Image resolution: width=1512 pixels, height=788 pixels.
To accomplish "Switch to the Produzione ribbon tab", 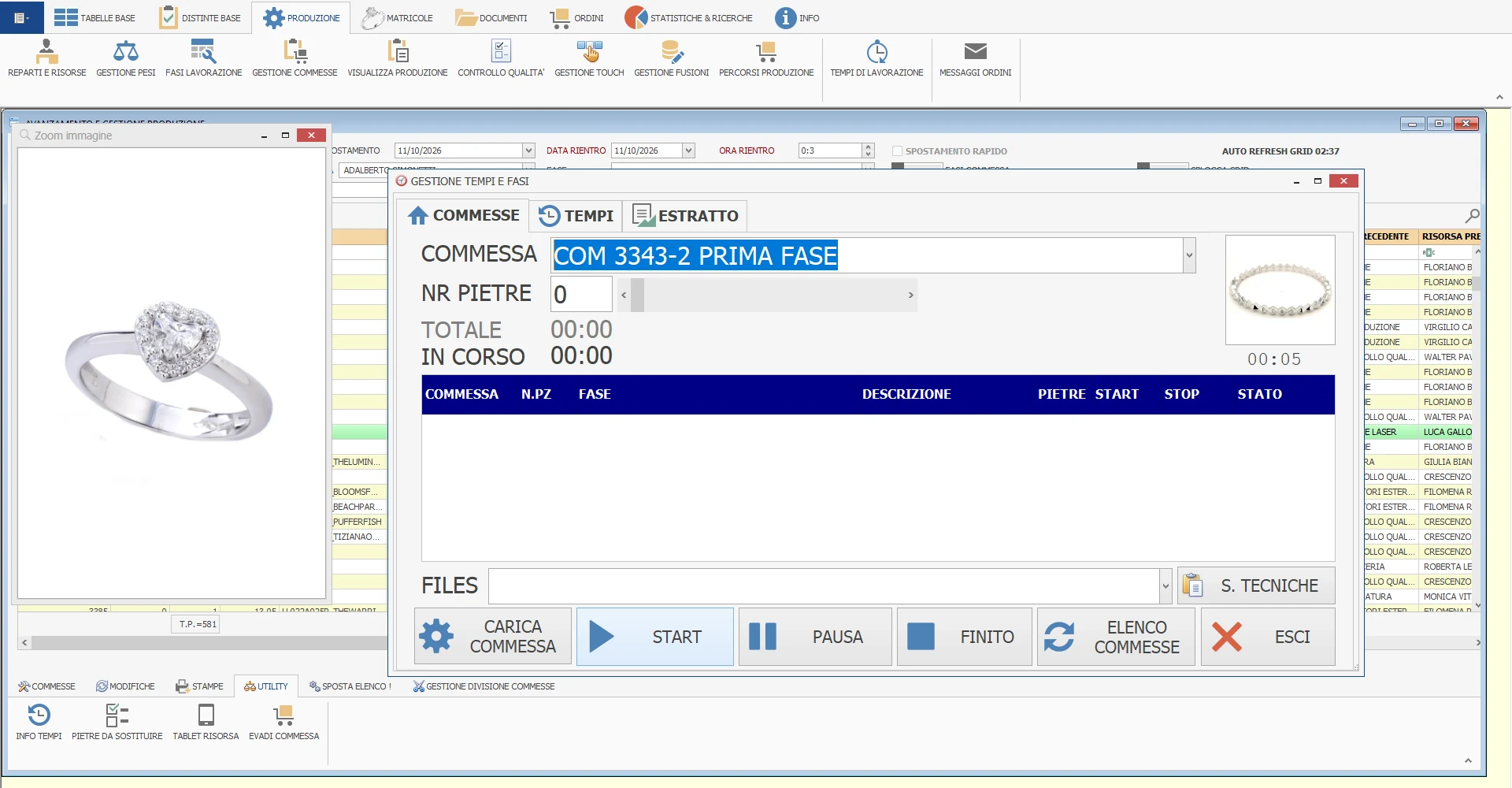I will pos(302,17).
